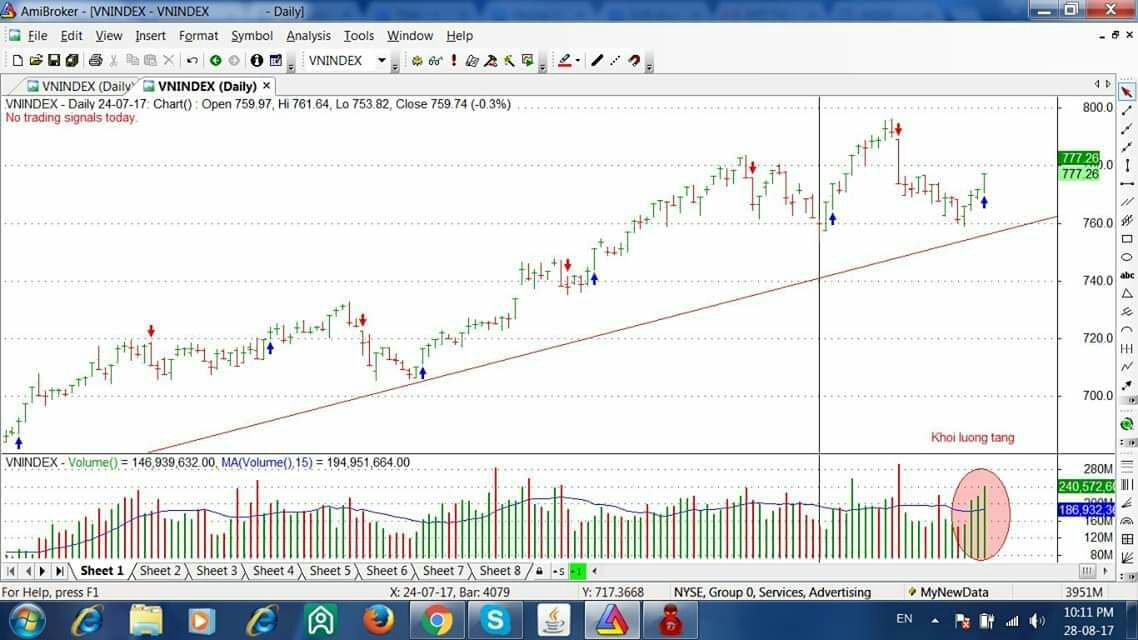Toggle the green indicator next to sheet lock

coord(577,571)
